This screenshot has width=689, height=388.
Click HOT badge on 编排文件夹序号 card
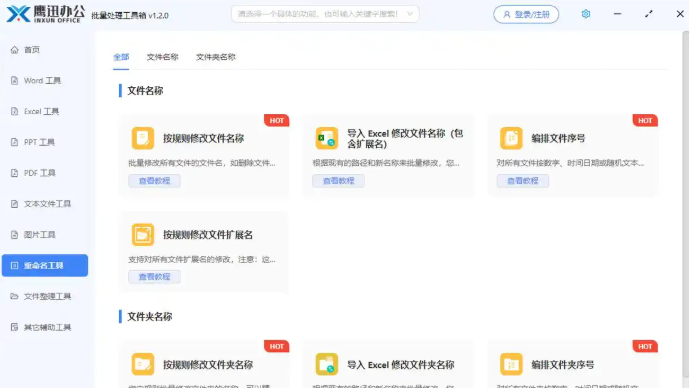point(645,346)
